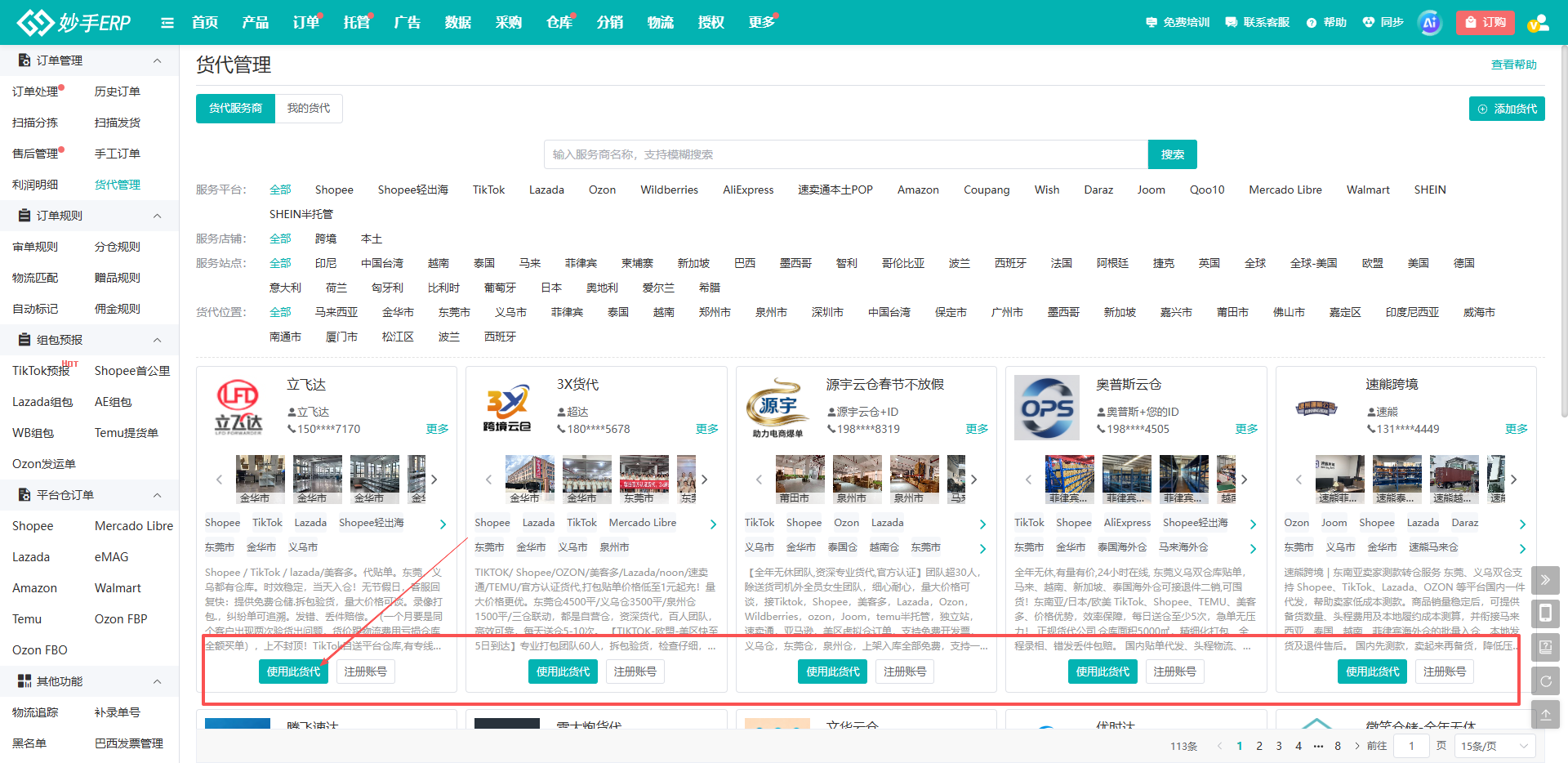
Task: Click the OPS 奥普斯云仓 logo
Action: pyautogui.click(x=1047, y=408)
